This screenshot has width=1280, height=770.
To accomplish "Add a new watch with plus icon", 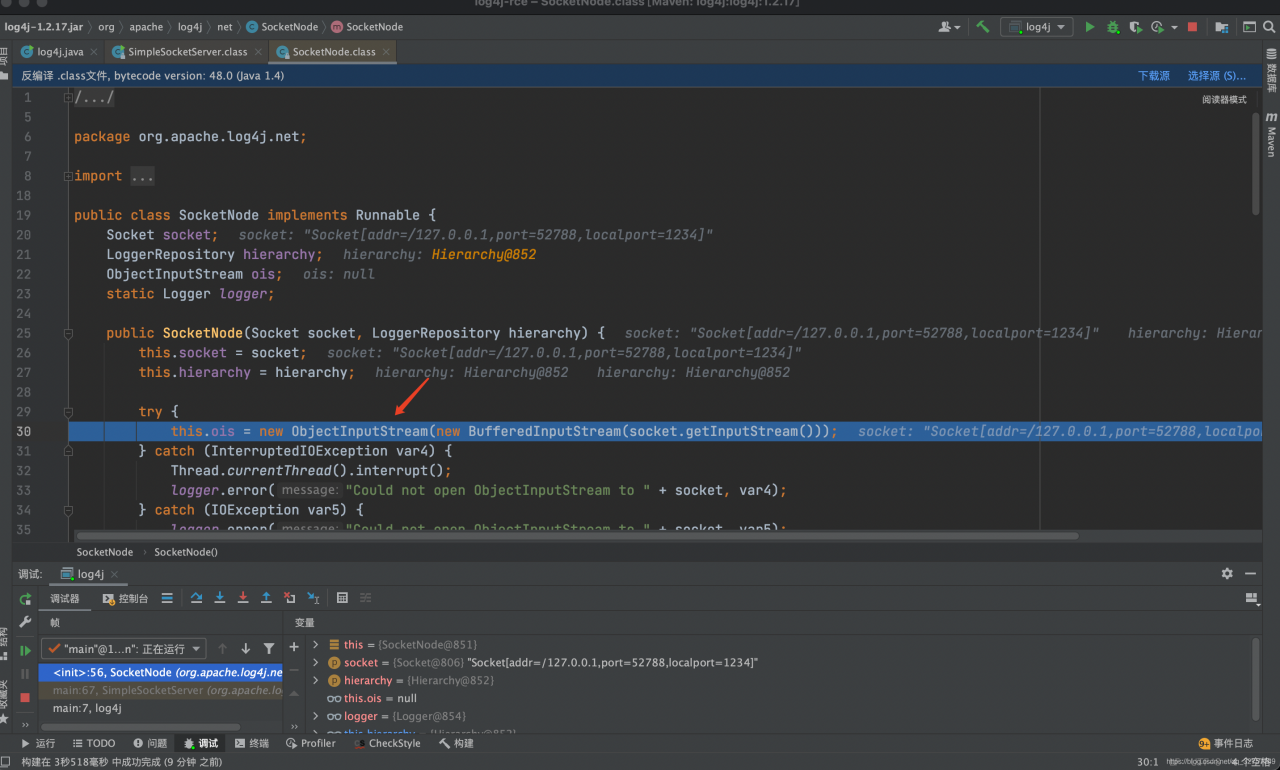I will point(294,647).
